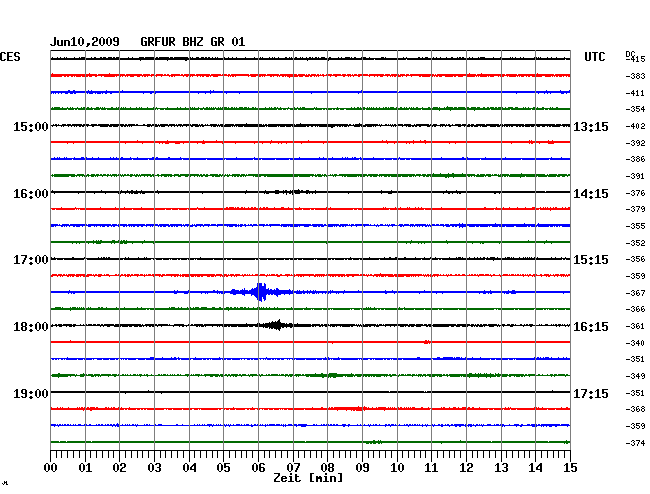This screenshot has width=650, height=494.
Task: Click the left time label 16:00
Action: [31, 194]
